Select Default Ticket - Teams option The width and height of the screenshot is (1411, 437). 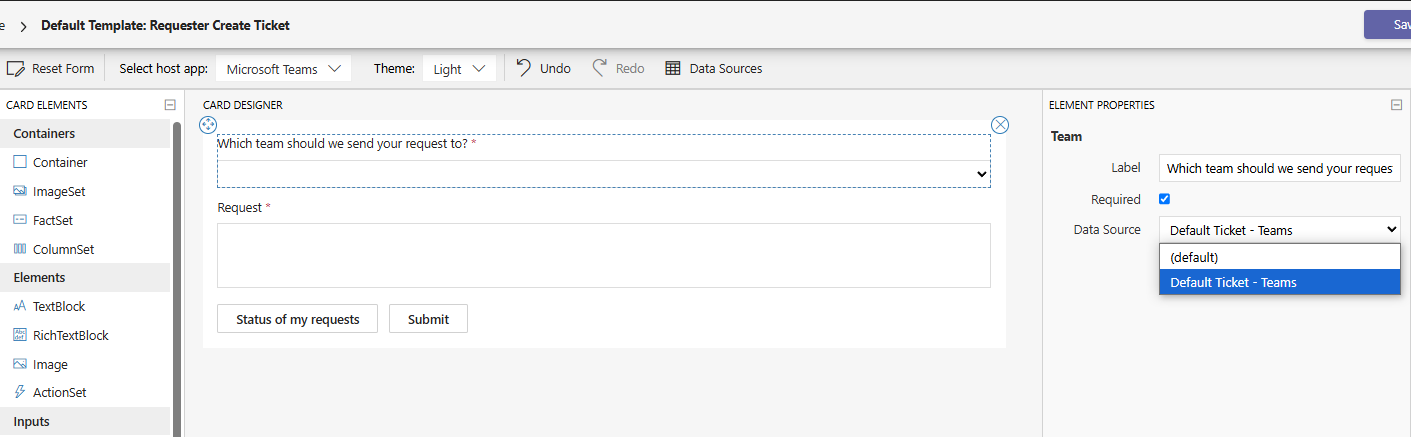click(1280, 282)
